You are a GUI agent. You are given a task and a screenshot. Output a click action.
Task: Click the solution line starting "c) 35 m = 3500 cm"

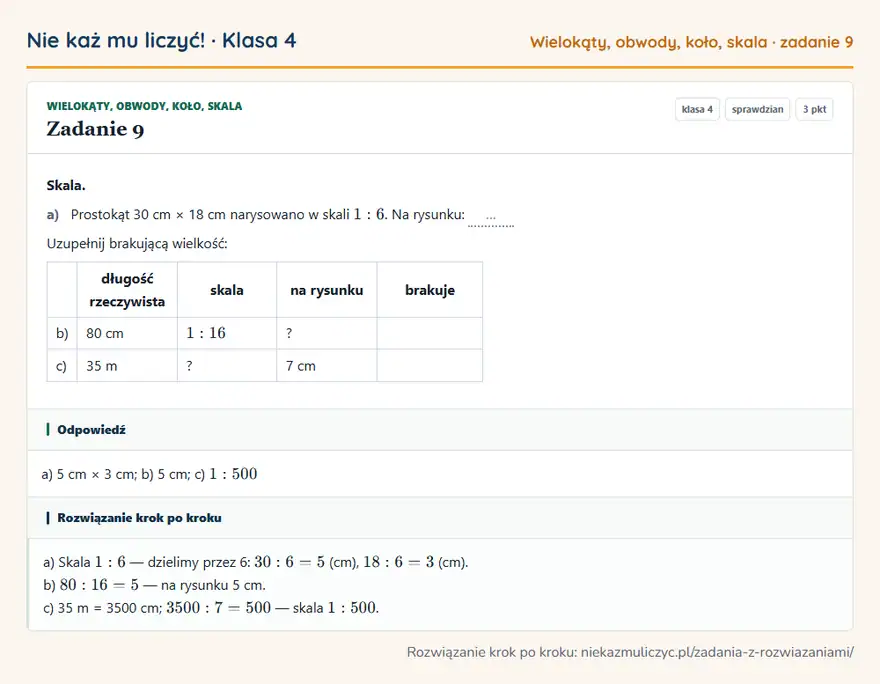coord(211,608)
